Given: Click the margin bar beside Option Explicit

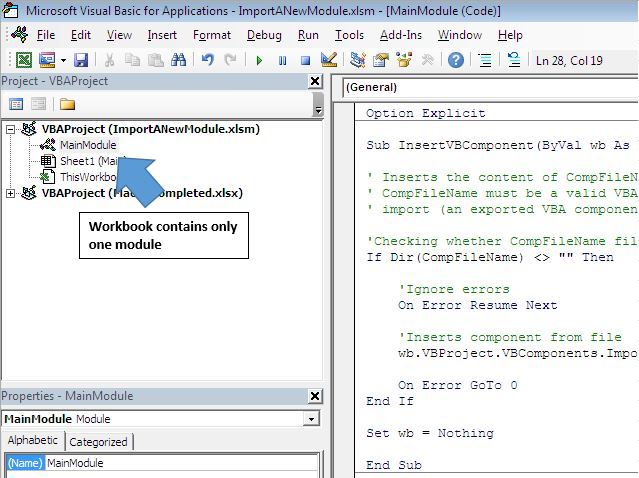Looking at the screenshot, I should click(344, 113).
